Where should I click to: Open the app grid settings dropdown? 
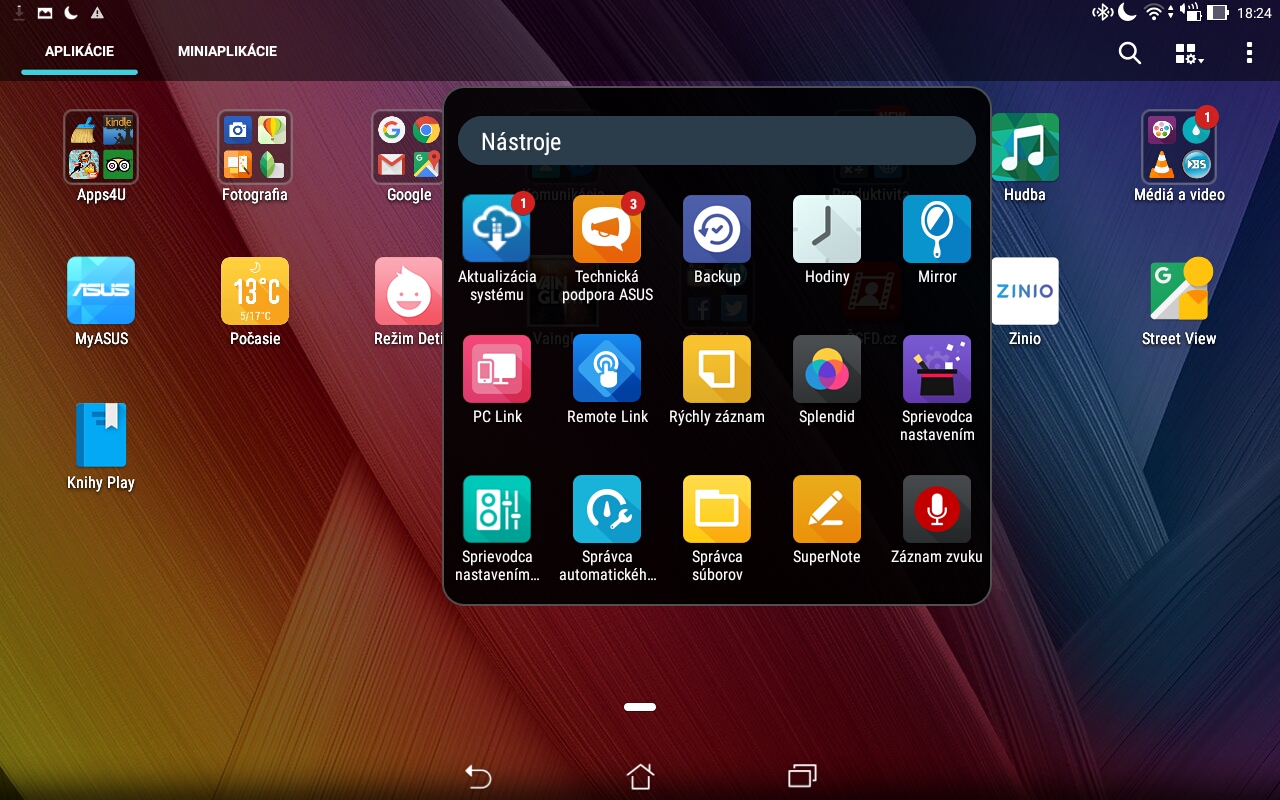point(1188,54)
